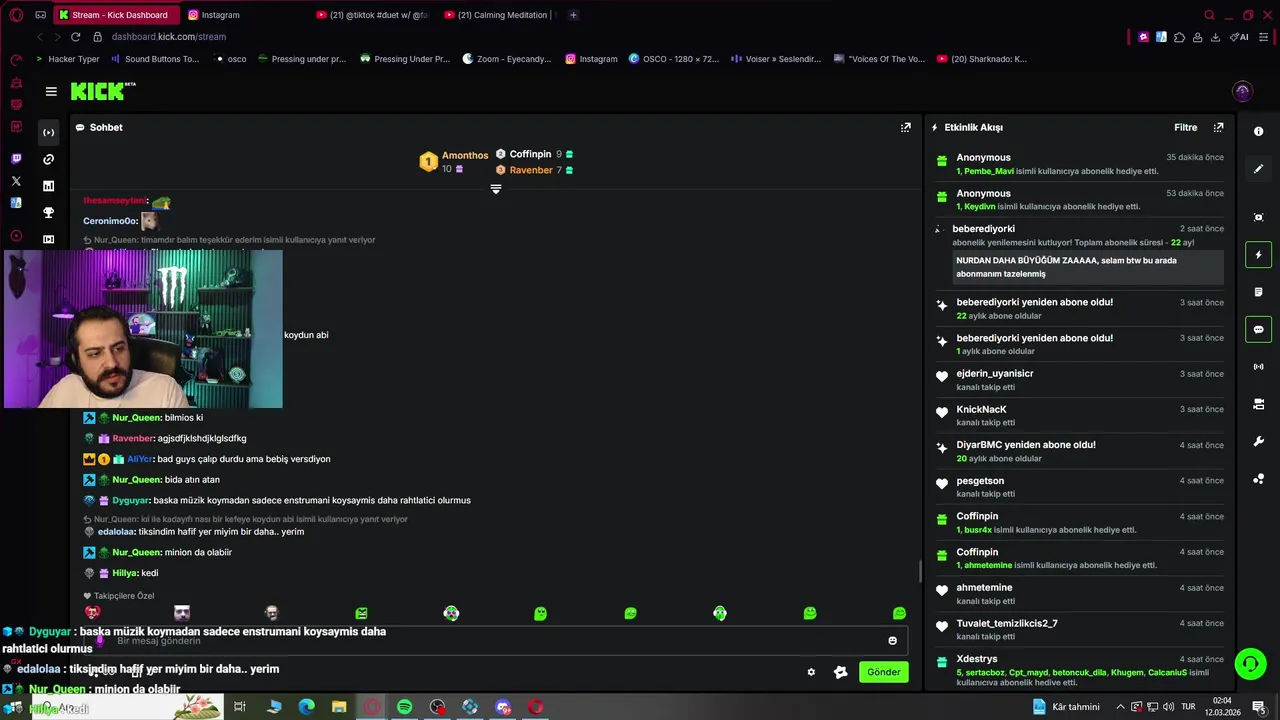Image resolution: width=1280 pixels, height=720 pixels.
Task: Open Opera extensions cube icon
Action: [1179, 37]
